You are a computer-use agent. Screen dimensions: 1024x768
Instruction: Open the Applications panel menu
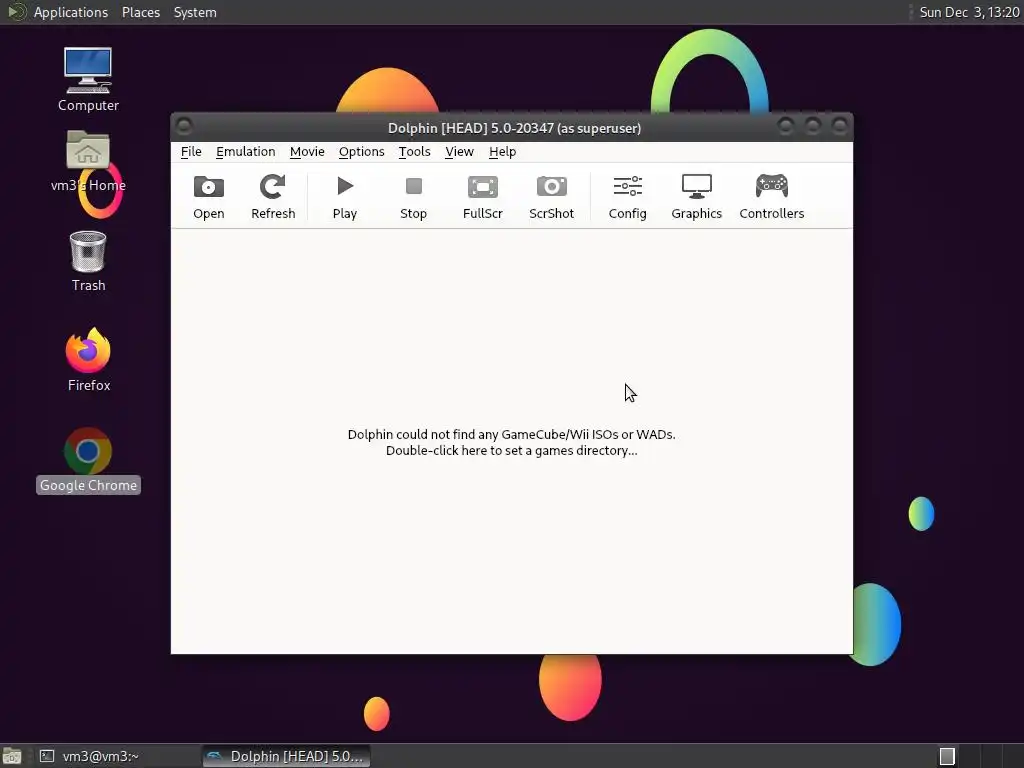pos(71,12)
